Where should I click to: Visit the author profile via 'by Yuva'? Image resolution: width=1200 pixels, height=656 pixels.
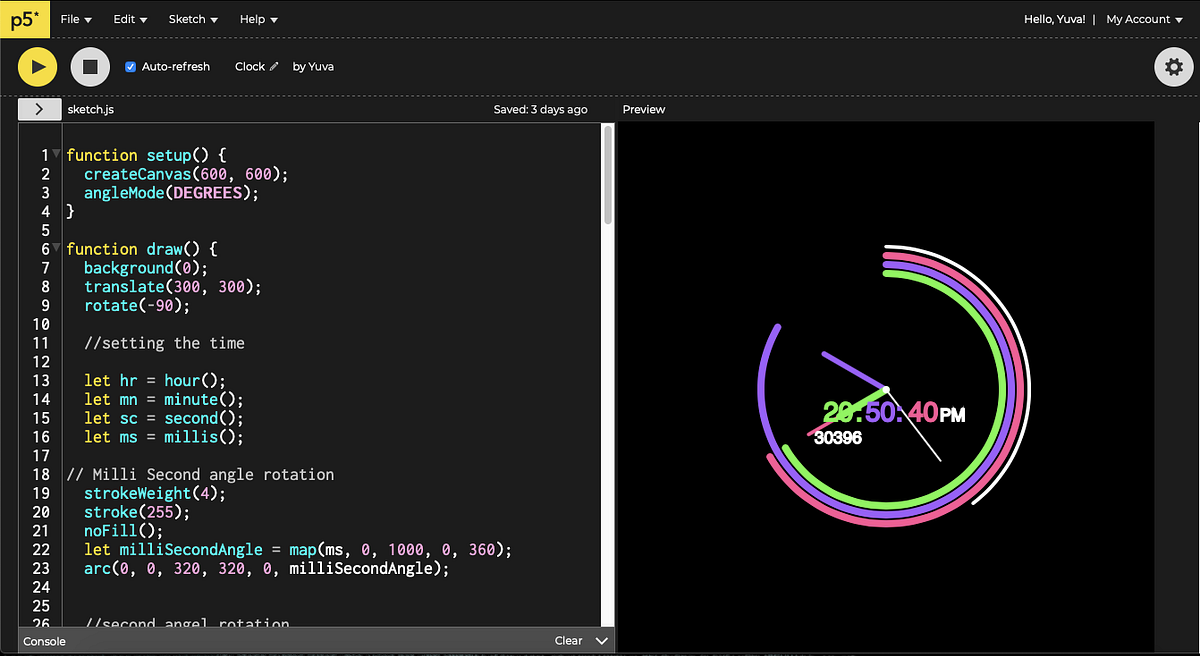(312, 66)
